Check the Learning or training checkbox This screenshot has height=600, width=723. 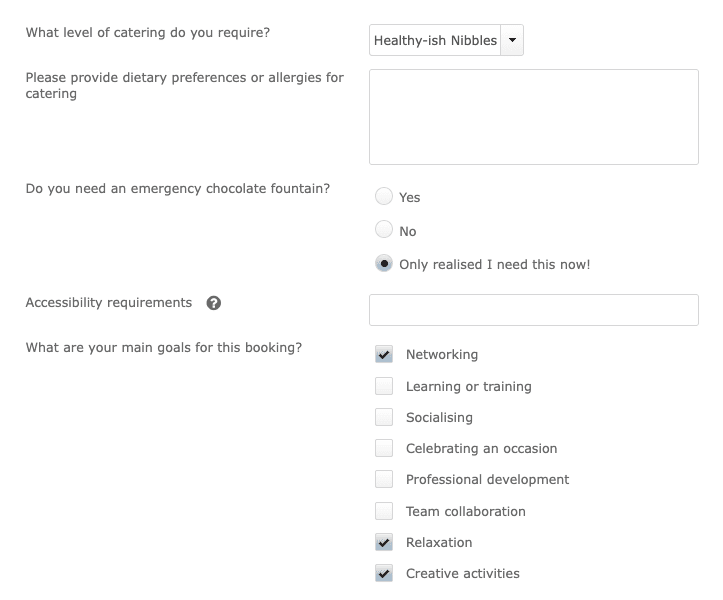384,386
